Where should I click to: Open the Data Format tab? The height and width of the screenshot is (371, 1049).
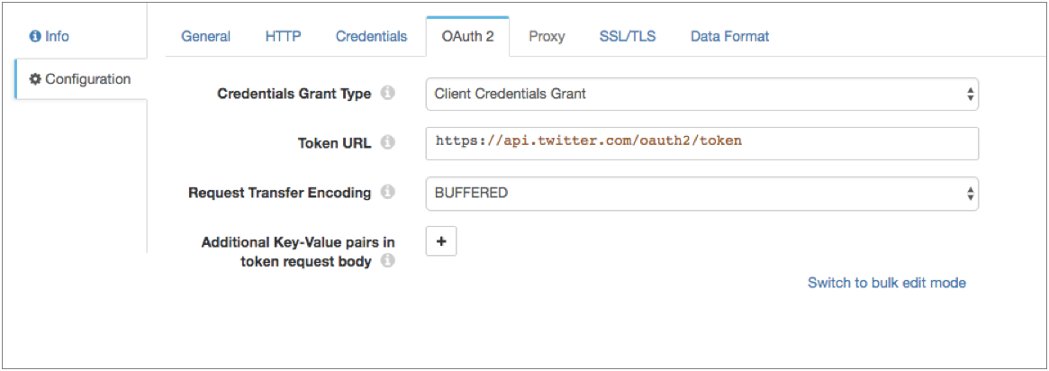(730, 36)
